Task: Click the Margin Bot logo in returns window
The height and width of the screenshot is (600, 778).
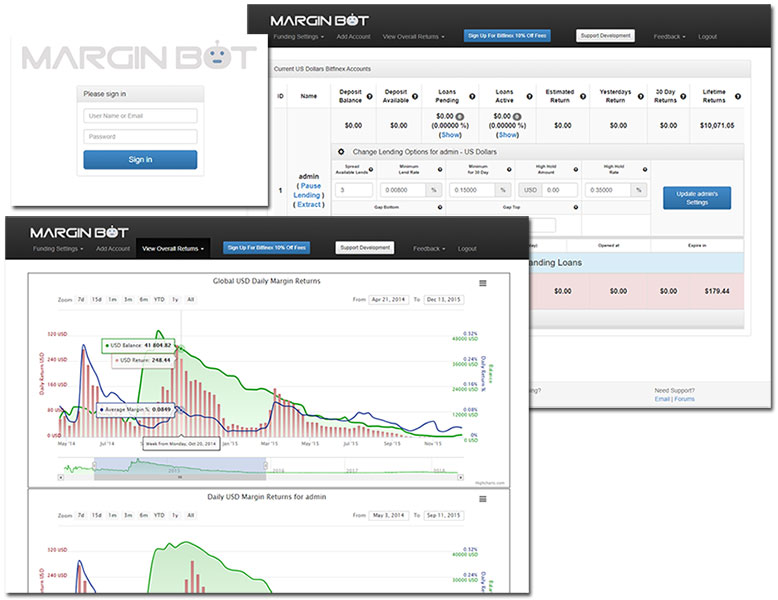Action: (79, 232)
